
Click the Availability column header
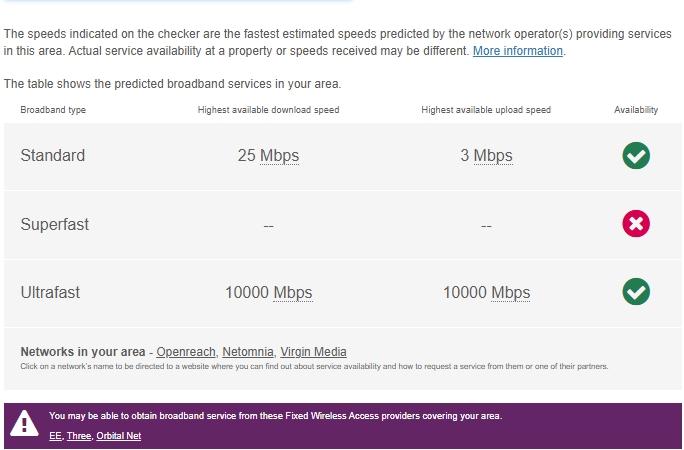click(636, 110)
